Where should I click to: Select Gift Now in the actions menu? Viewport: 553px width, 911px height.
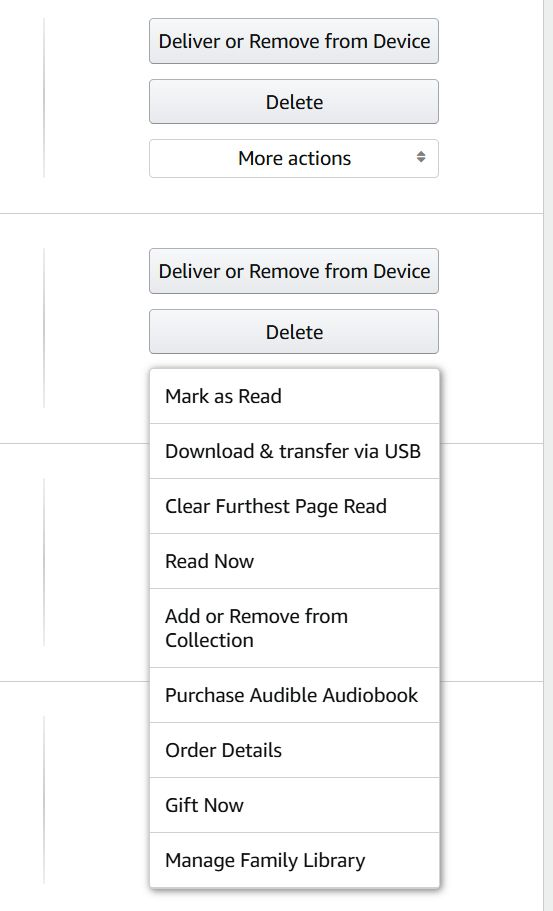(295, 805)
